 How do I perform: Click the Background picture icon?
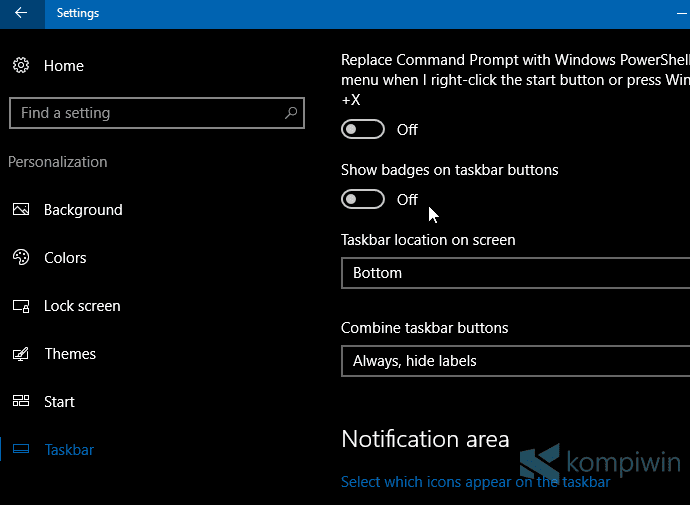(x=21, y=209)
